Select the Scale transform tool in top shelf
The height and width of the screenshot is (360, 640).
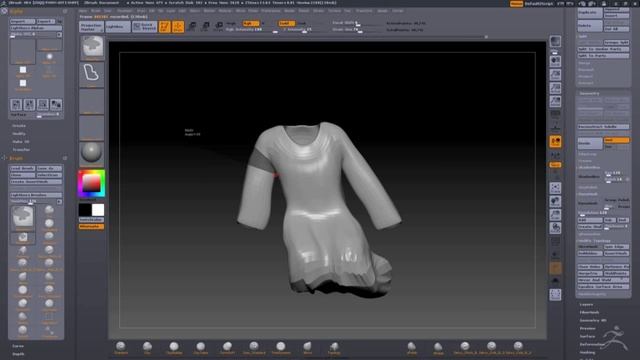[205, 27]
